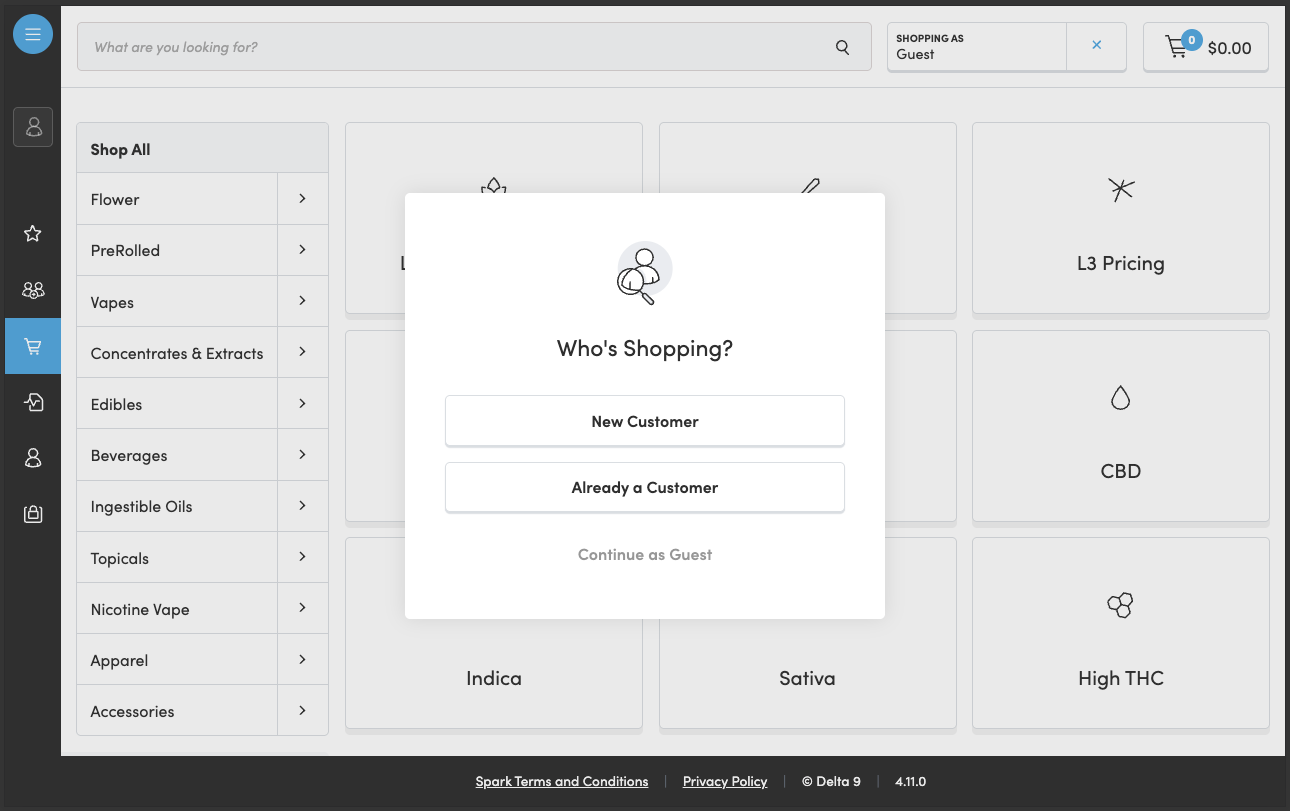1290x811 pixels.
Task: Click the New Customer button
Action: click(645, 421)
